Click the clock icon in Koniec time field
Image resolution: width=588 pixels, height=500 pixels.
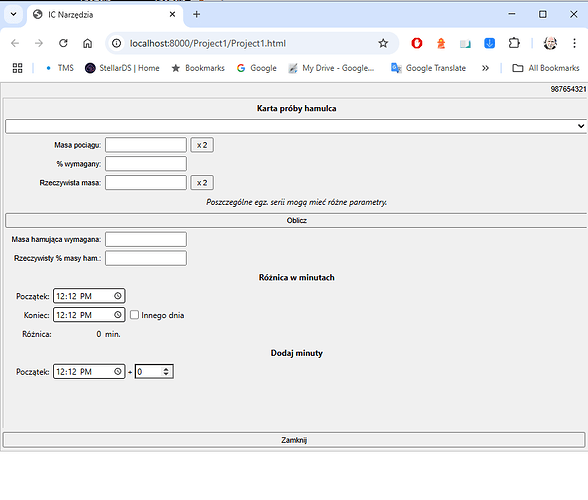click(118, 315)
